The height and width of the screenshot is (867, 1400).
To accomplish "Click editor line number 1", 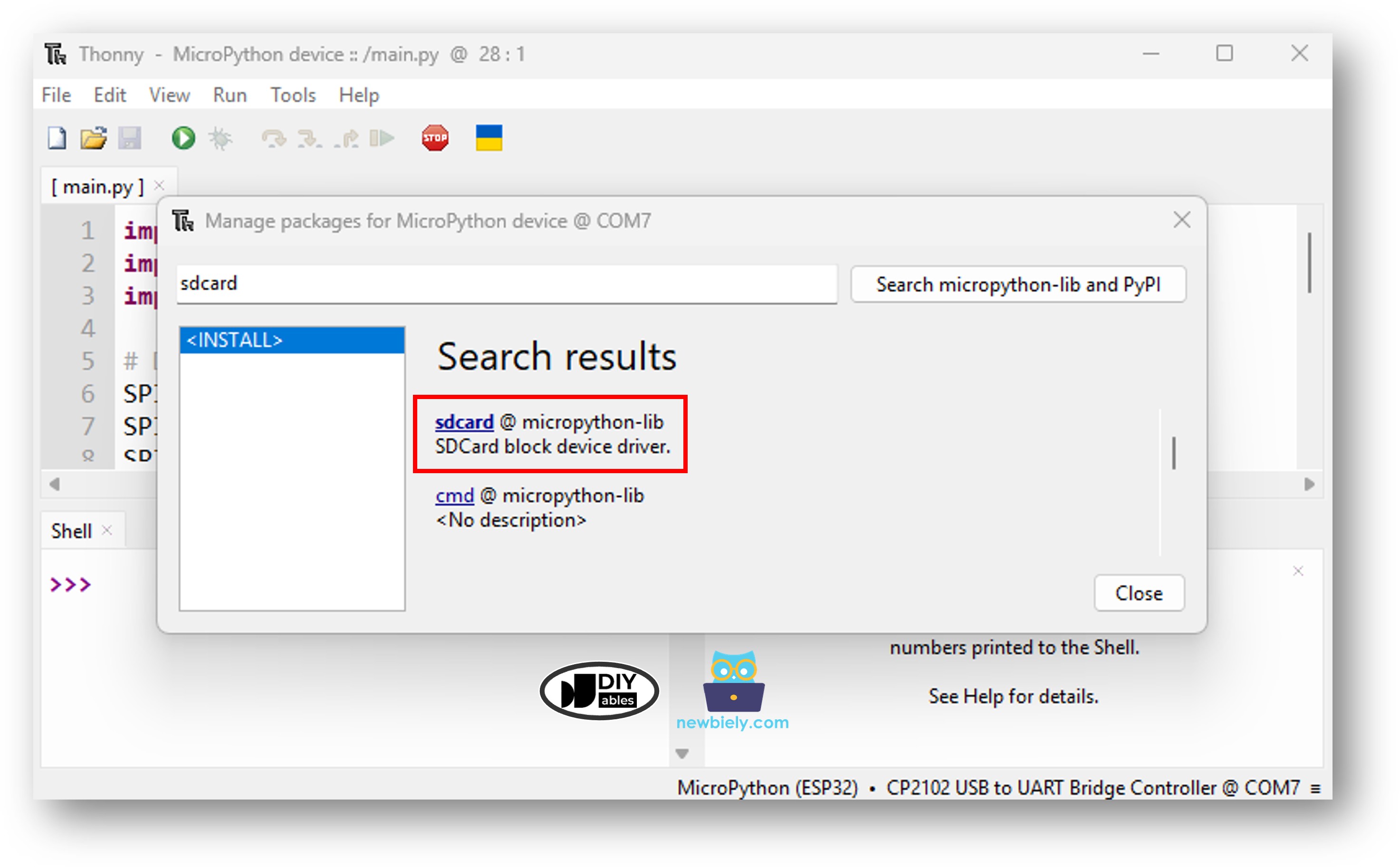I will [x=87, y=230].
